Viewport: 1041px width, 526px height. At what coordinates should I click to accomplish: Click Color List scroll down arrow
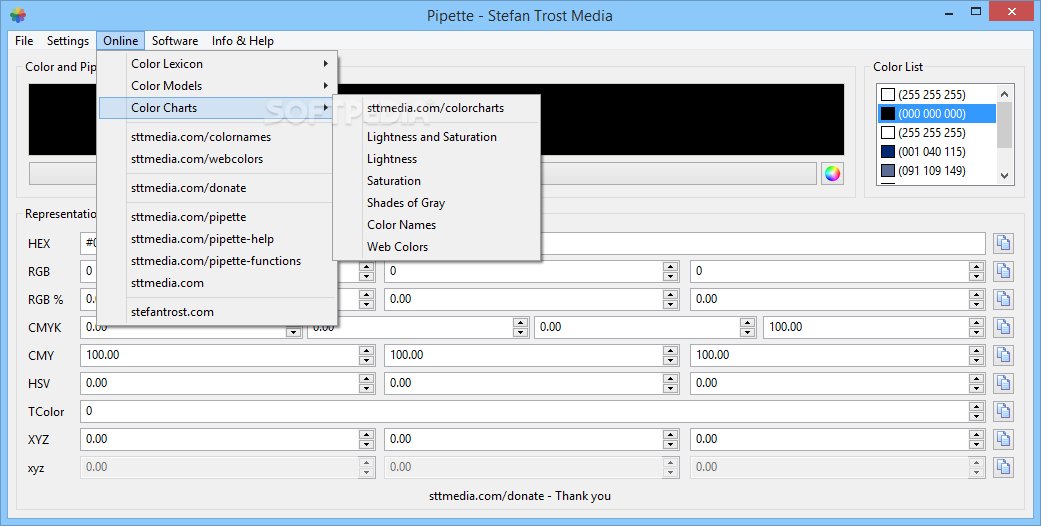click(1004, 175)
